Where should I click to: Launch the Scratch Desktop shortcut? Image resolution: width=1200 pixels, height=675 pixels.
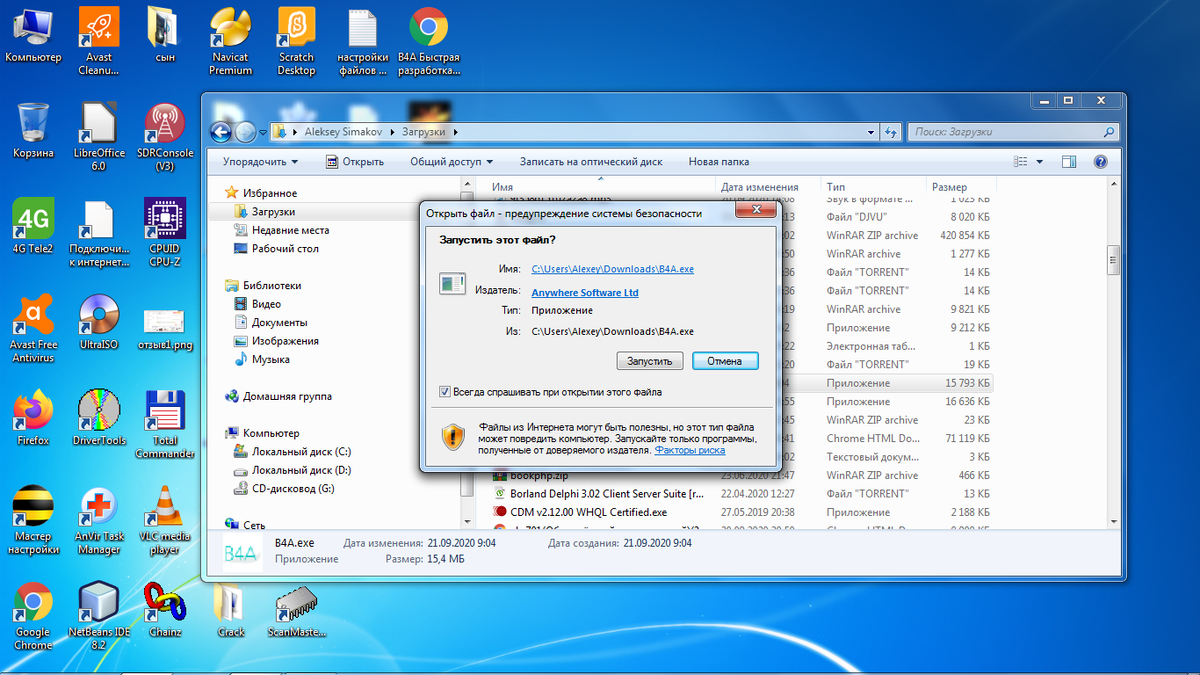tap(296, 40)
